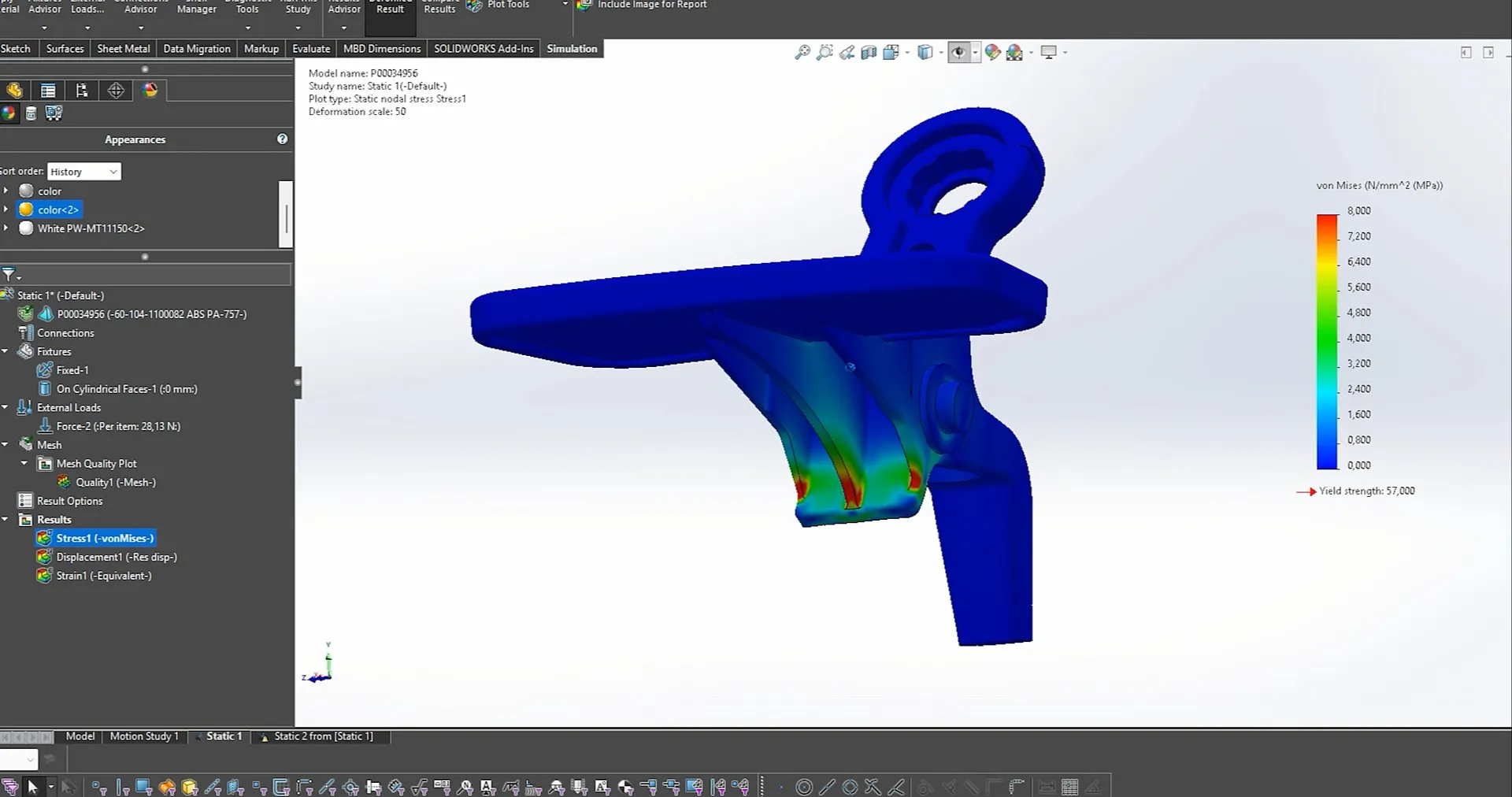
Task: Collapse the External Loads tree node
Action: (6, 407)
